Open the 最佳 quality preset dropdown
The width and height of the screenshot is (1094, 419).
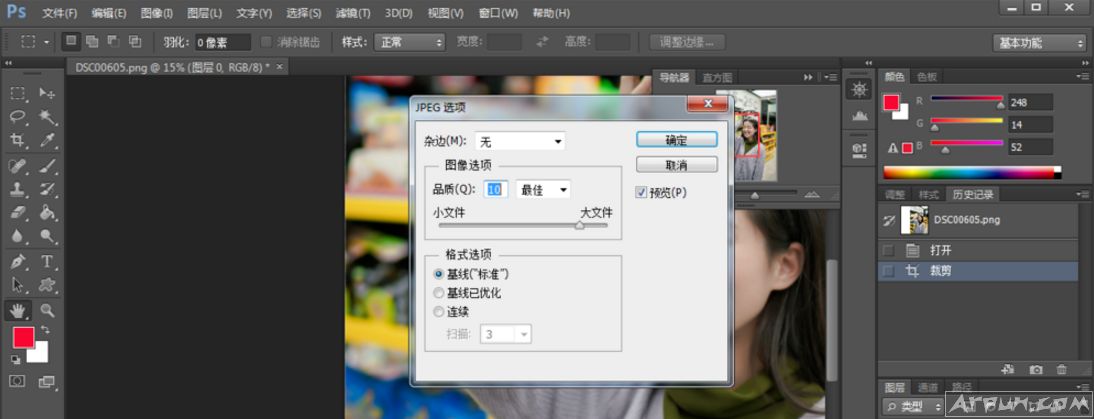pos(543,190)
